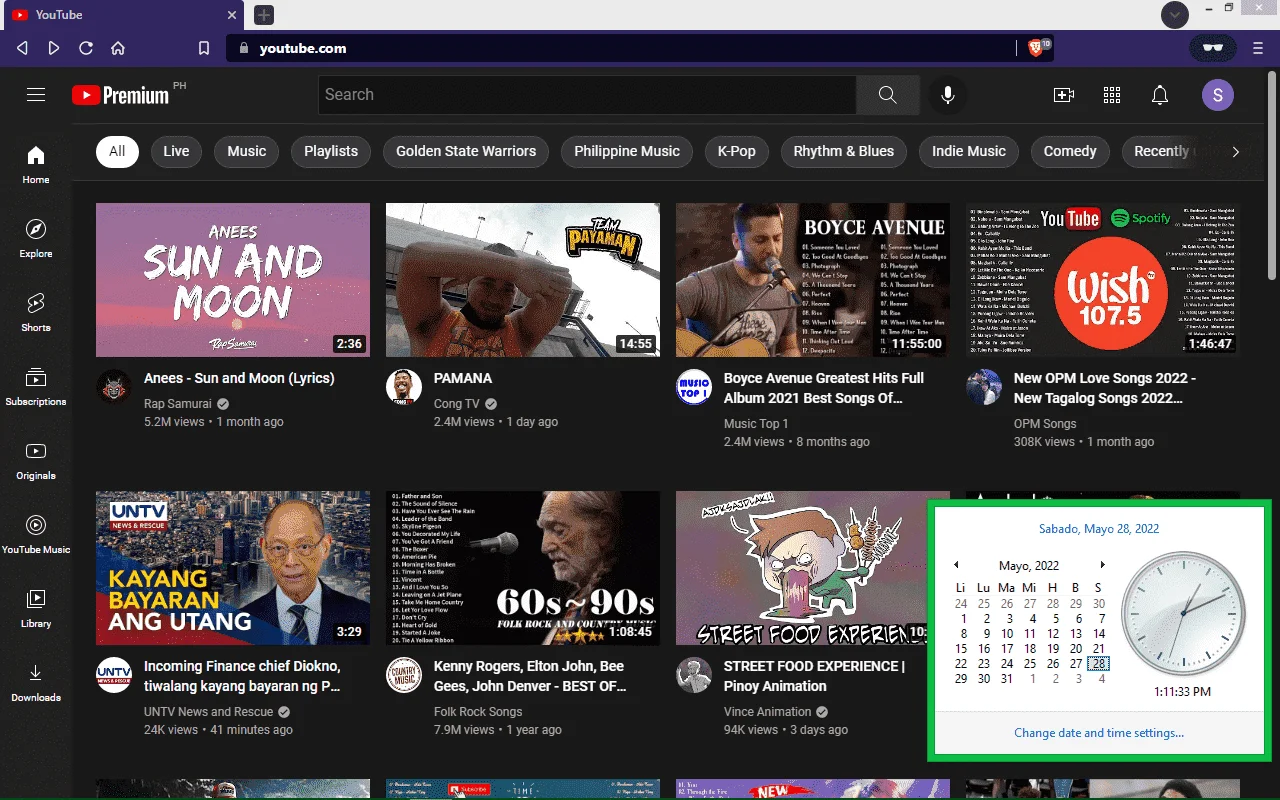Viewport: 1280px width, 800px height.
Task: Select the Philippine Music category chip
Action: pyautogui.click(x=627, y=151)
